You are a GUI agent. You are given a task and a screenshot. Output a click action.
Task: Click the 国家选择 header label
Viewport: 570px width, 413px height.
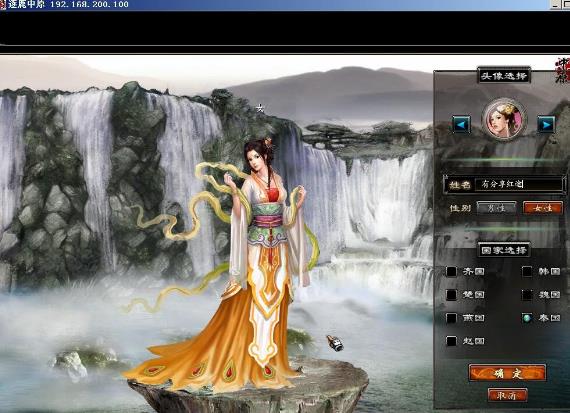pos(504,250)
